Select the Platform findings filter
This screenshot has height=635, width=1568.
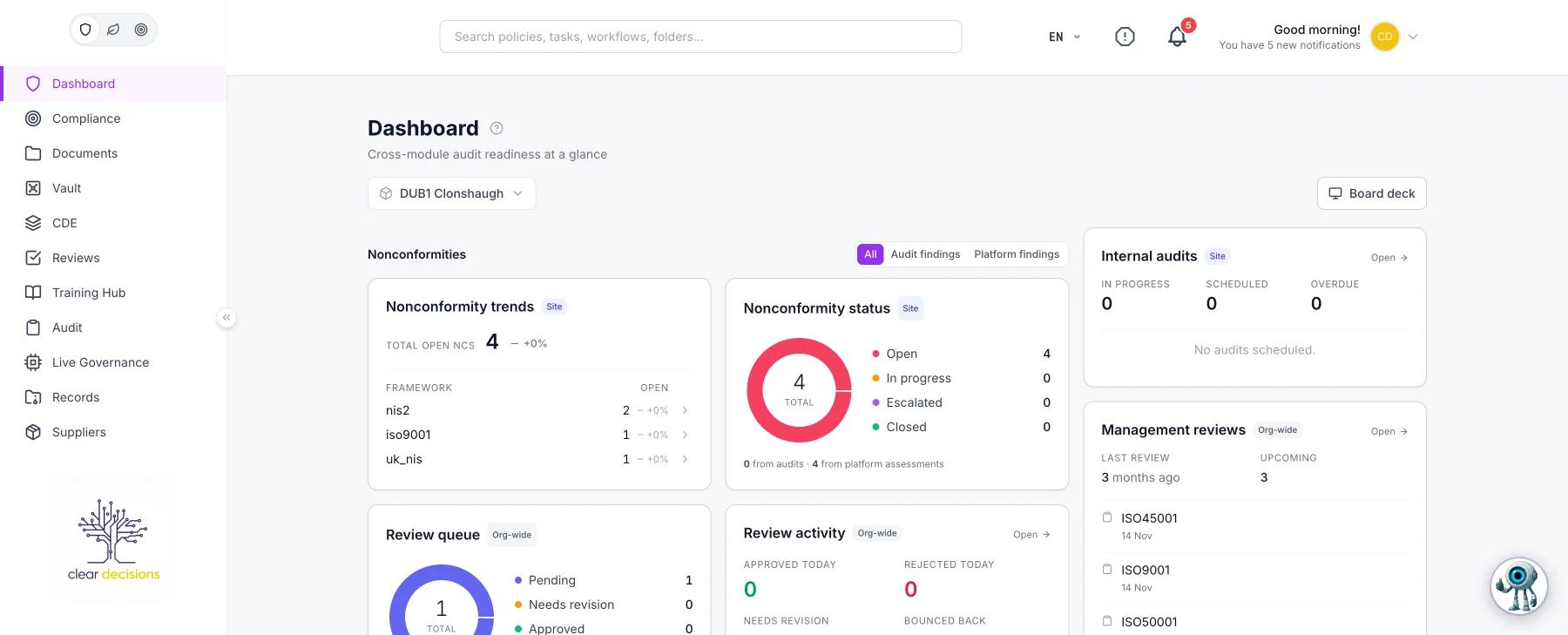[x=1017, y=254]
